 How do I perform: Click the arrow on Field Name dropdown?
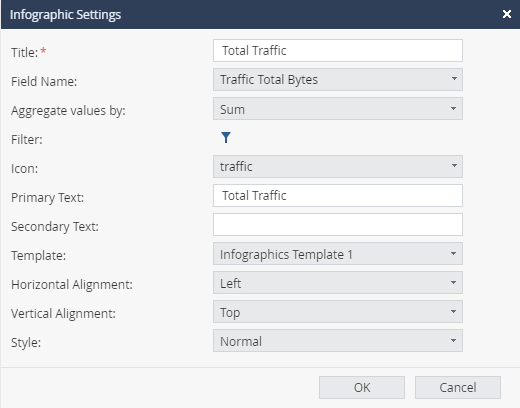click(454, 79)
